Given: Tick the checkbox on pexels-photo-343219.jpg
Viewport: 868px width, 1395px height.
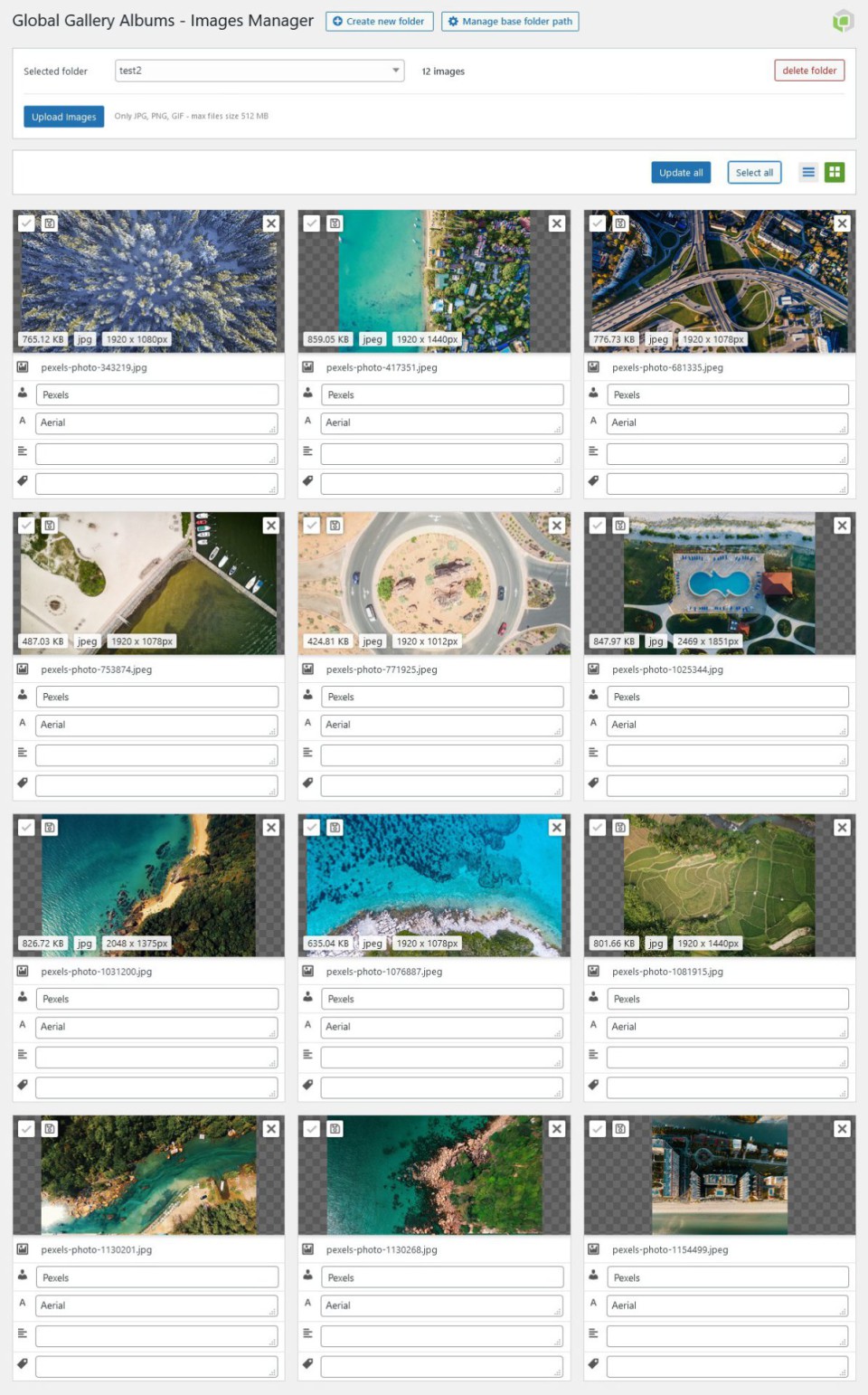Looking at the screenshot, I should pyautogui.click(x=27, y=223).
